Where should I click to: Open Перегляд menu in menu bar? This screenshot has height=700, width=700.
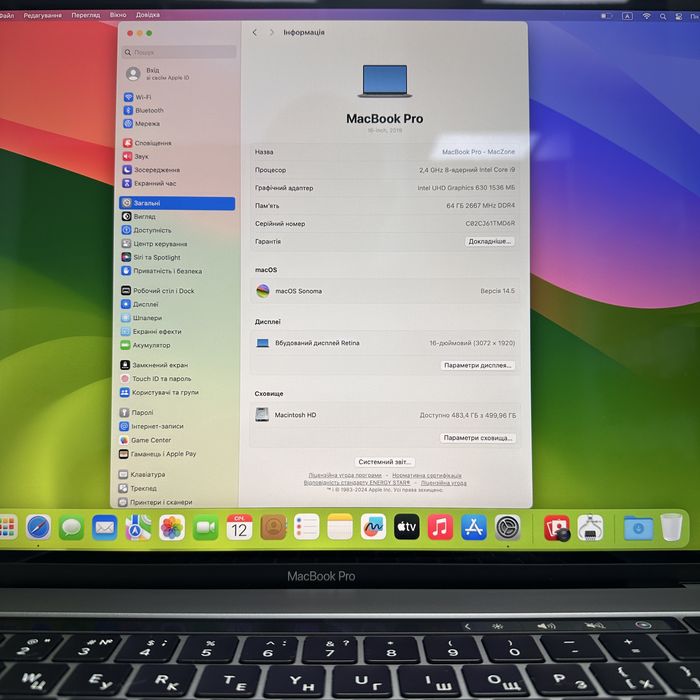(x=86, y=15)
